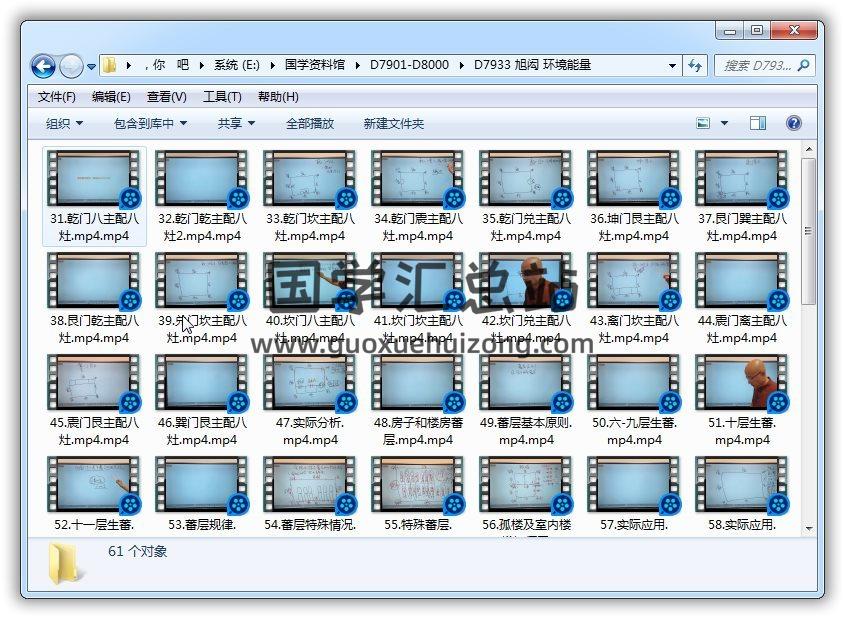
Task: Refresh the folder view
Action: [x=695, y=66]
